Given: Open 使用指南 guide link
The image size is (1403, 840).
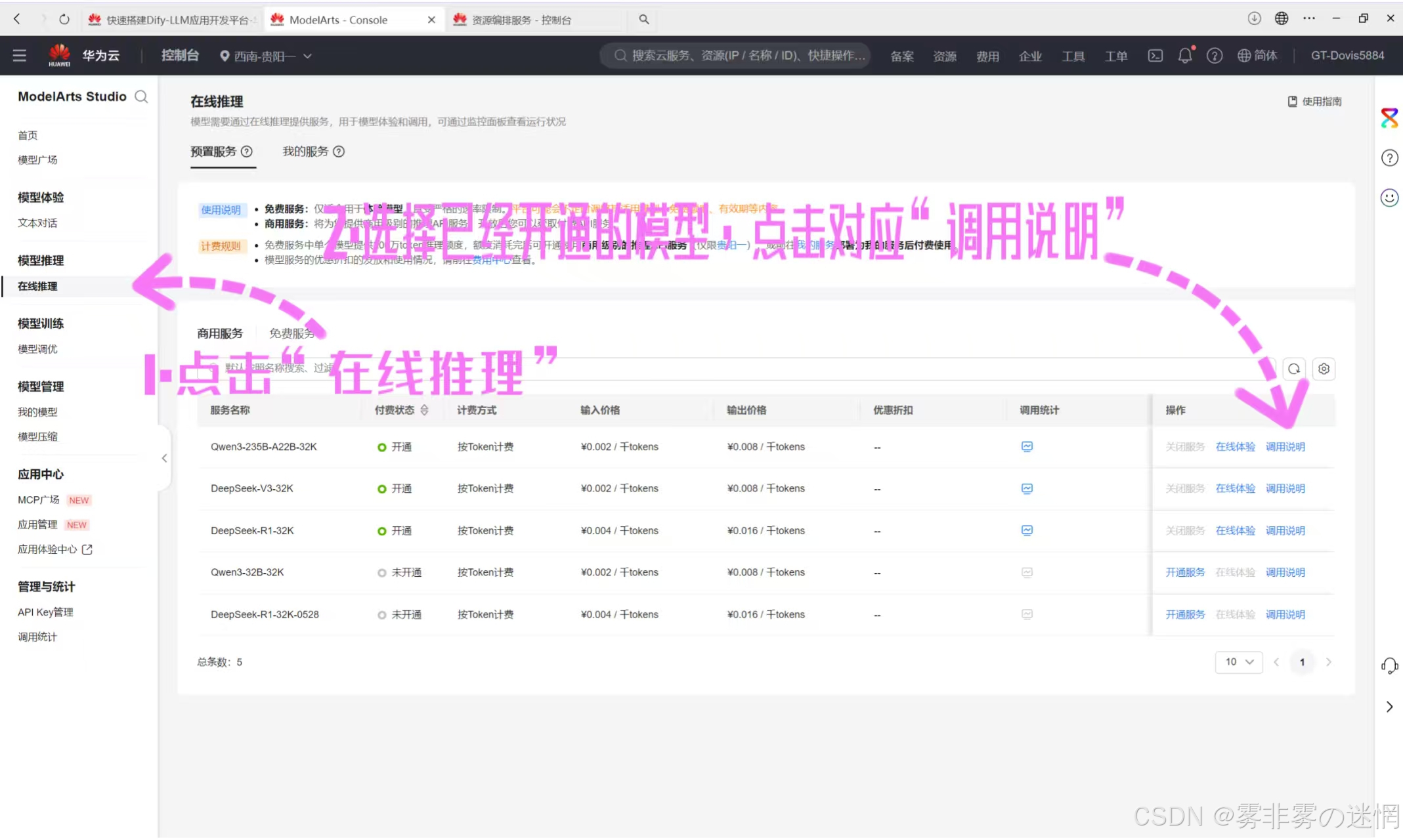Looking at the screenshot, I should tap(1314, 101).
